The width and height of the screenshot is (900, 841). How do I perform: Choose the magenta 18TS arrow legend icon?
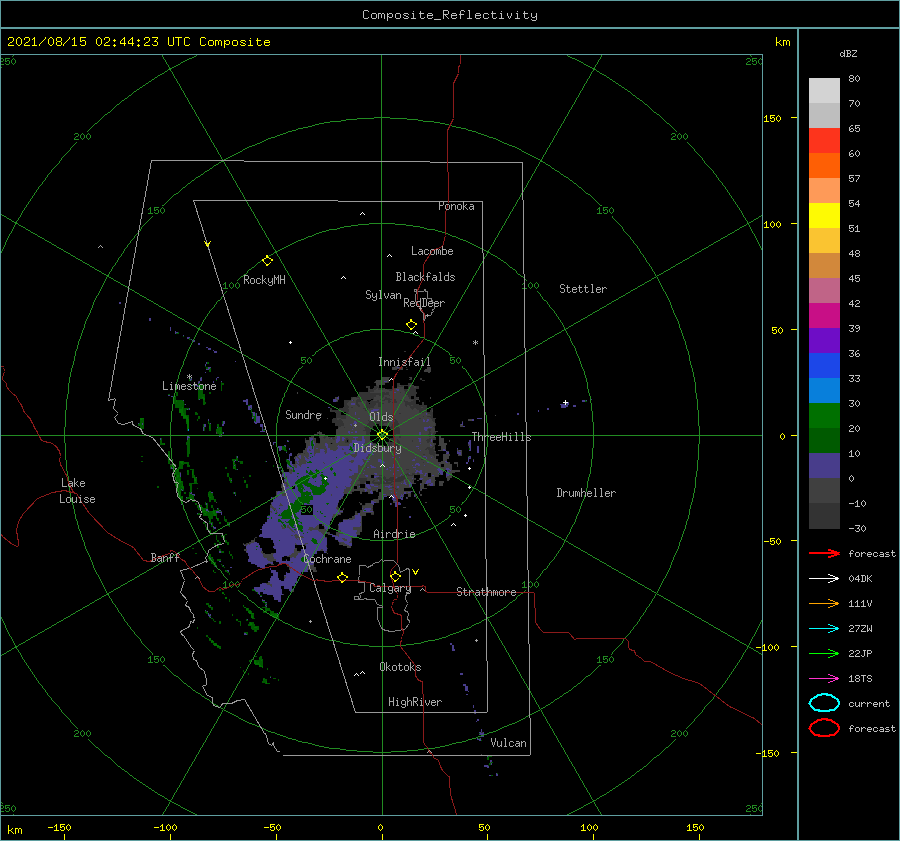click(824, 678)
